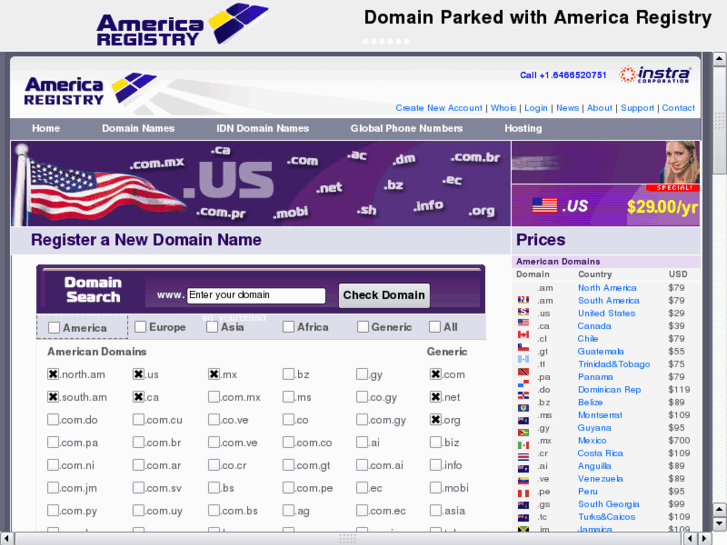Click the Create New Account link
This screenshot has height=545, width=727.
pyautogui.click(x=438, y=108)
